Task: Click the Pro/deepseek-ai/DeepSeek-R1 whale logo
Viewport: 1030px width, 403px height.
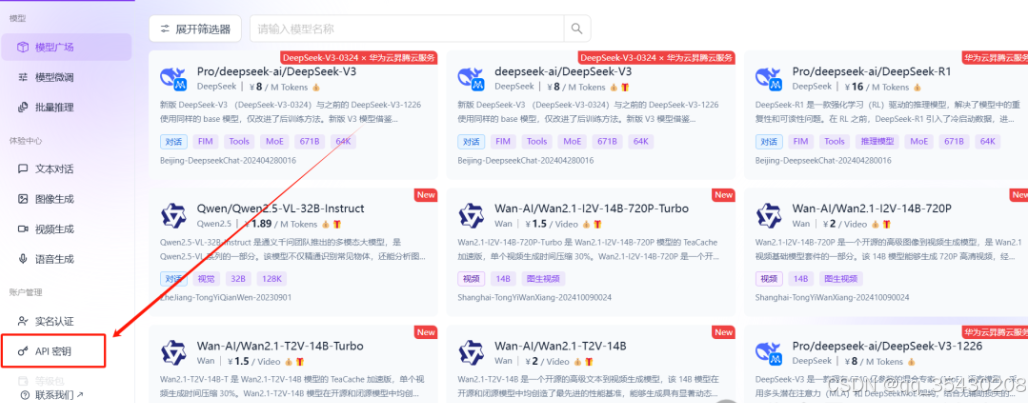Action: click(x=769, y=78)
